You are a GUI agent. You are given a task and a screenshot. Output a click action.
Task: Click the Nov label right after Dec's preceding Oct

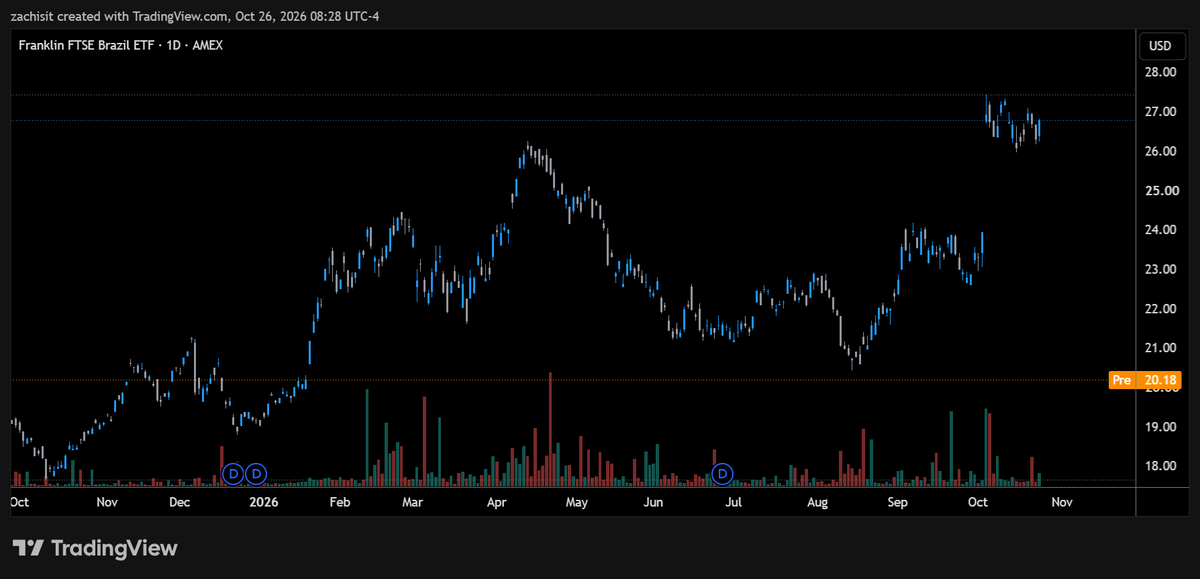tap(107, 503)
